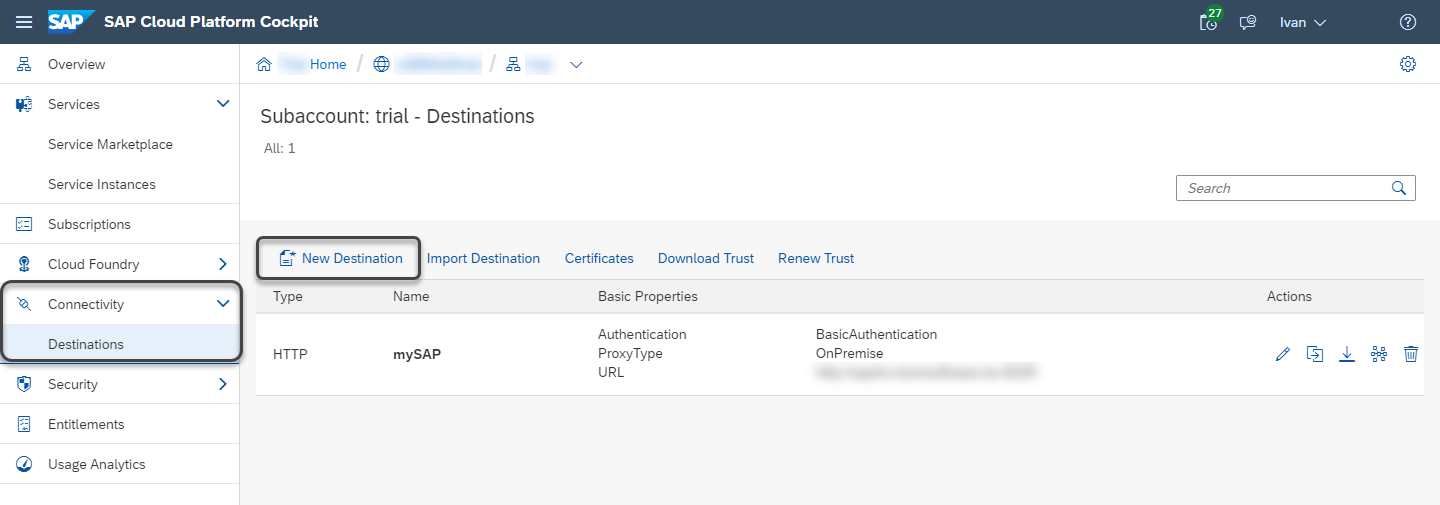Click the SAP logo
The image size is (1440, 505).
pos(71,21)
